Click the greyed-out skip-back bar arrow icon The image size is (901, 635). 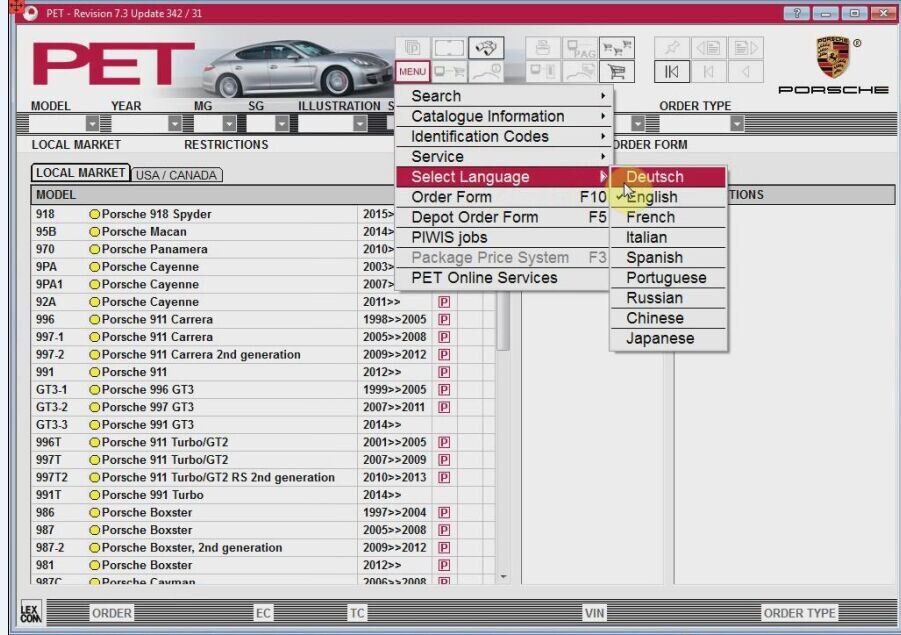pyautogui.click(x=709, y=72)
